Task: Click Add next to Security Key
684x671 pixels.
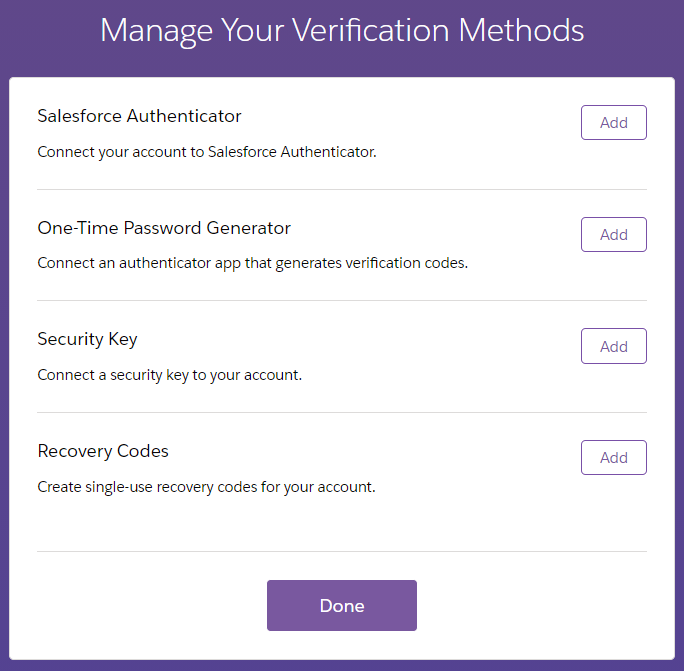Action: pos(613,346)
